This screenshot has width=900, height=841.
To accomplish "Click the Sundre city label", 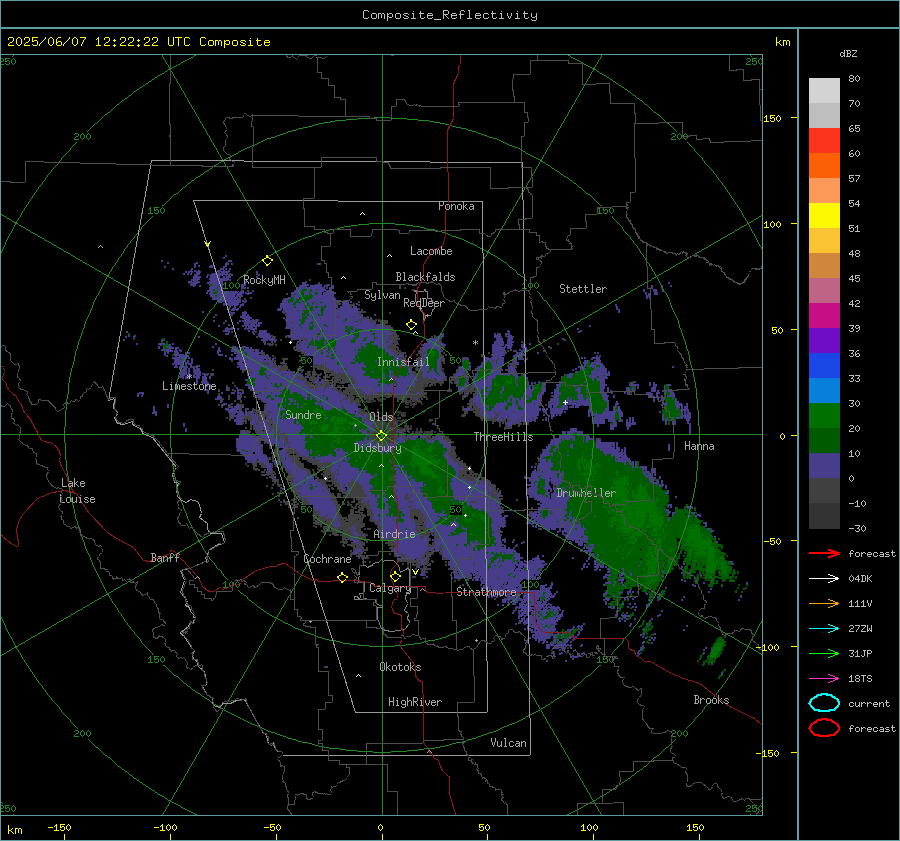I will pos(303,415).
